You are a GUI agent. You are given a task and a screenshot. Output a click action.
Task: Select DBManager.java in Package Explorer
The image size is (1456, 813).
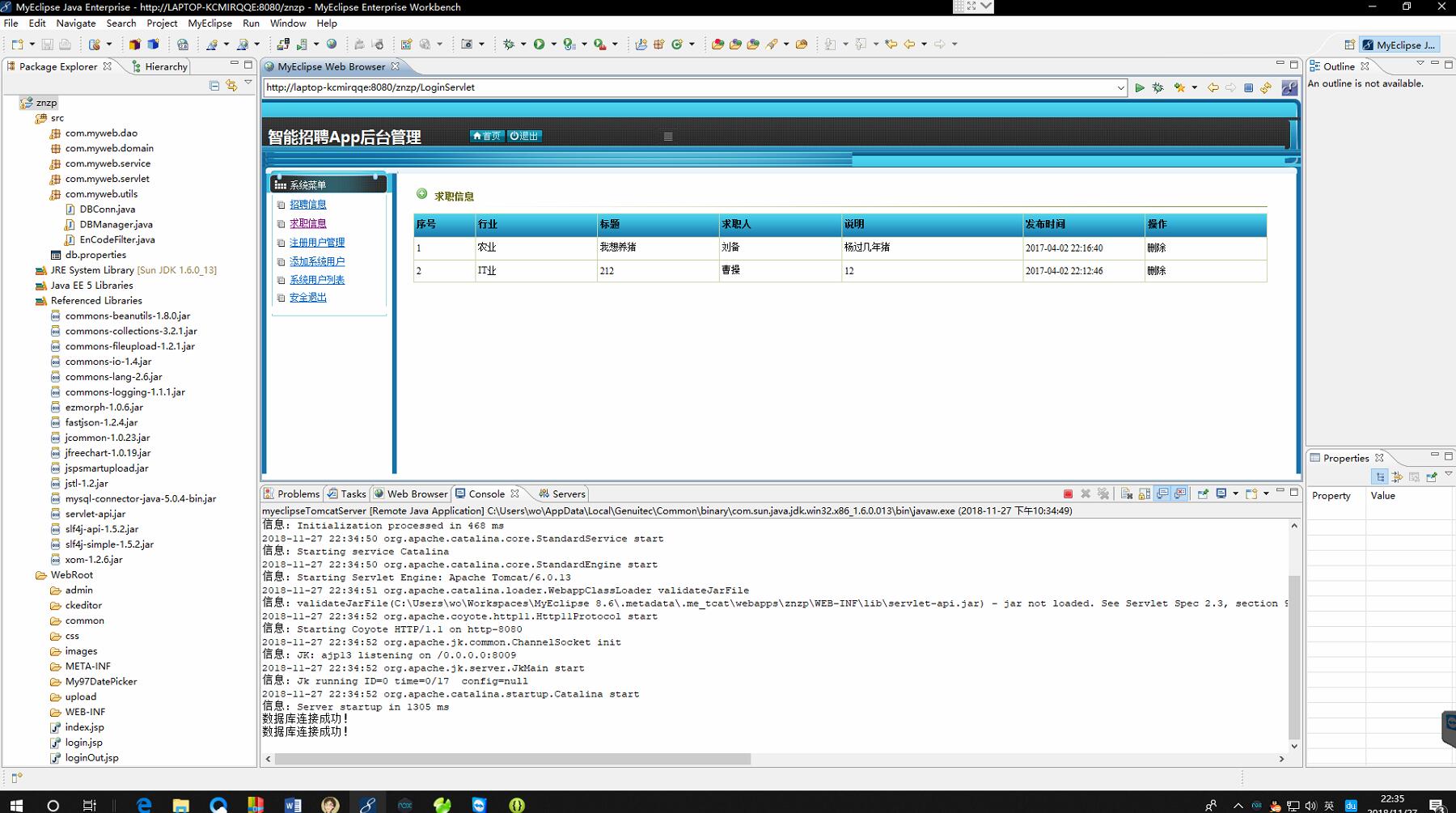point(116,224)
